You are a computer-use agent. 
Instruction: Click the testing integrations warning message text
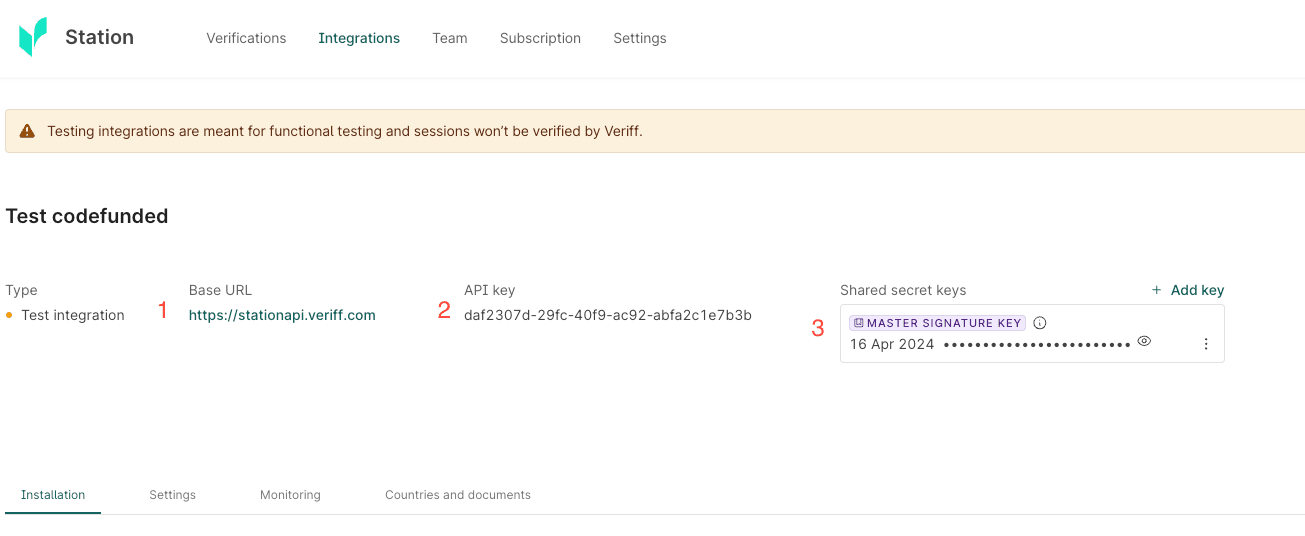pyautogui.click(x=345, y=131)
